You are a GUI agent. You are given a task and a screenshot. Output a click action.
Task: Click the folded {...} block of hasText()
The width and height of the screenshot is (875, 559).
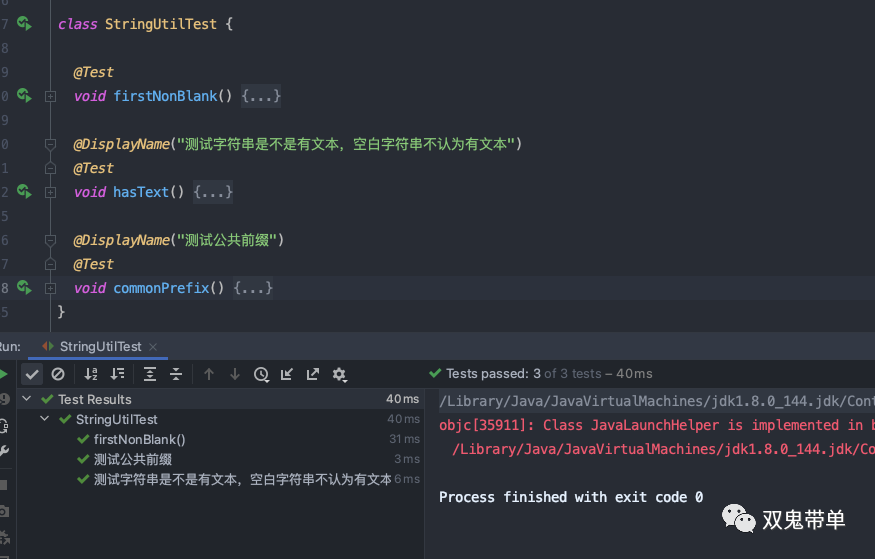pos(213,192)
